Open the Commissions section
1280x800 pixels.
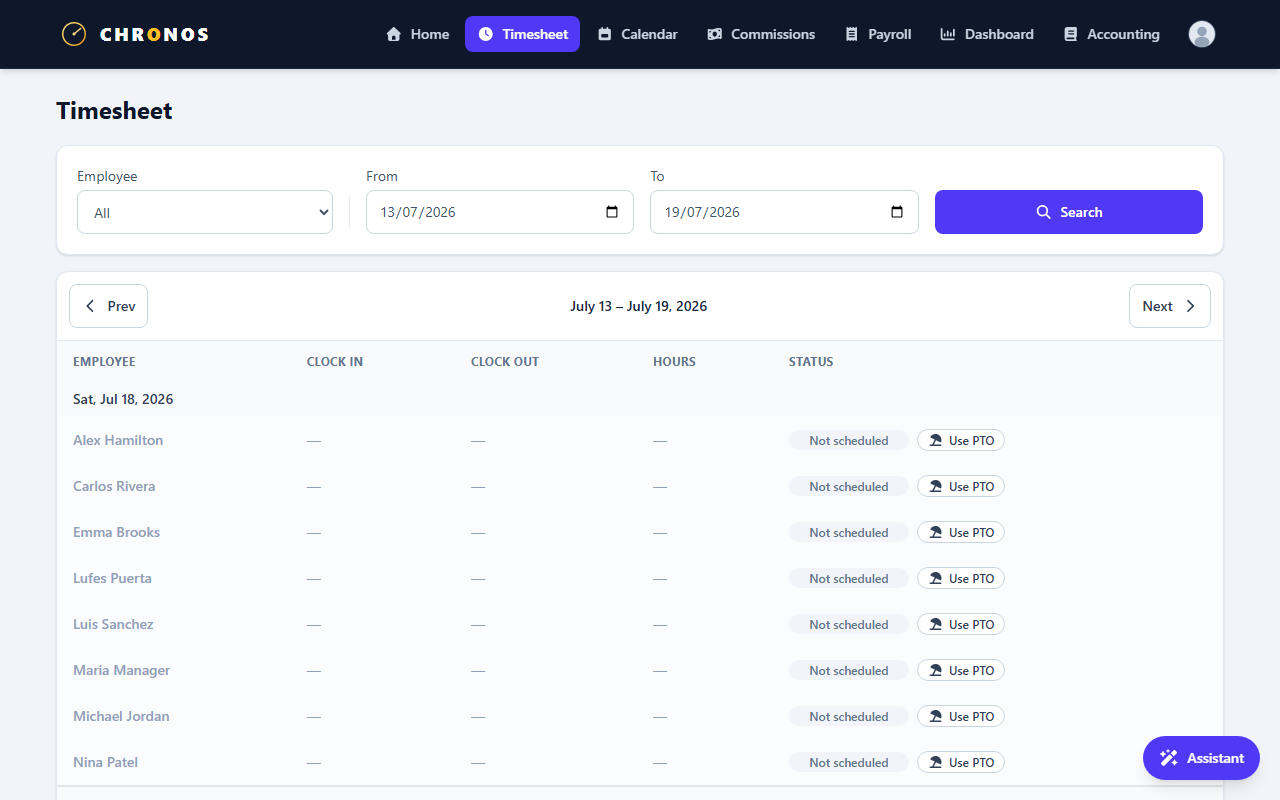pos(761,34)
